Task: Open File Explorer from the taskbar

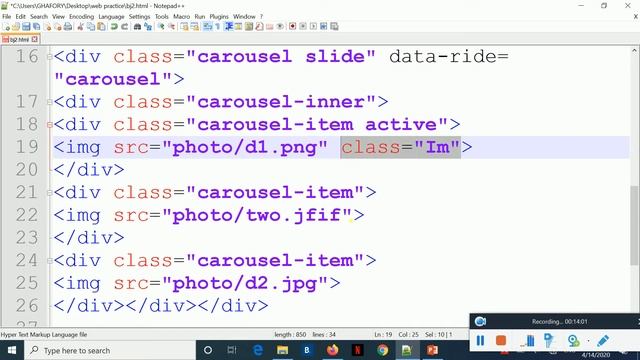Action: (x=282, y=350)
